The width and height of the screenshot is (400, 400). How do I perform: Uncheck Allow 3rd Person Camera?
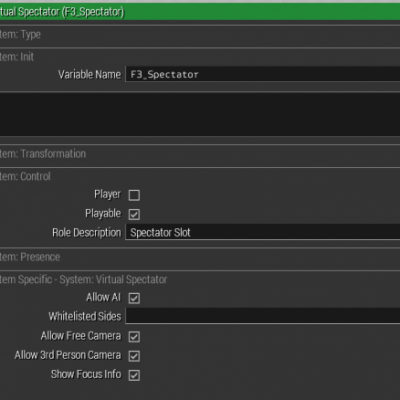[134, 356]
